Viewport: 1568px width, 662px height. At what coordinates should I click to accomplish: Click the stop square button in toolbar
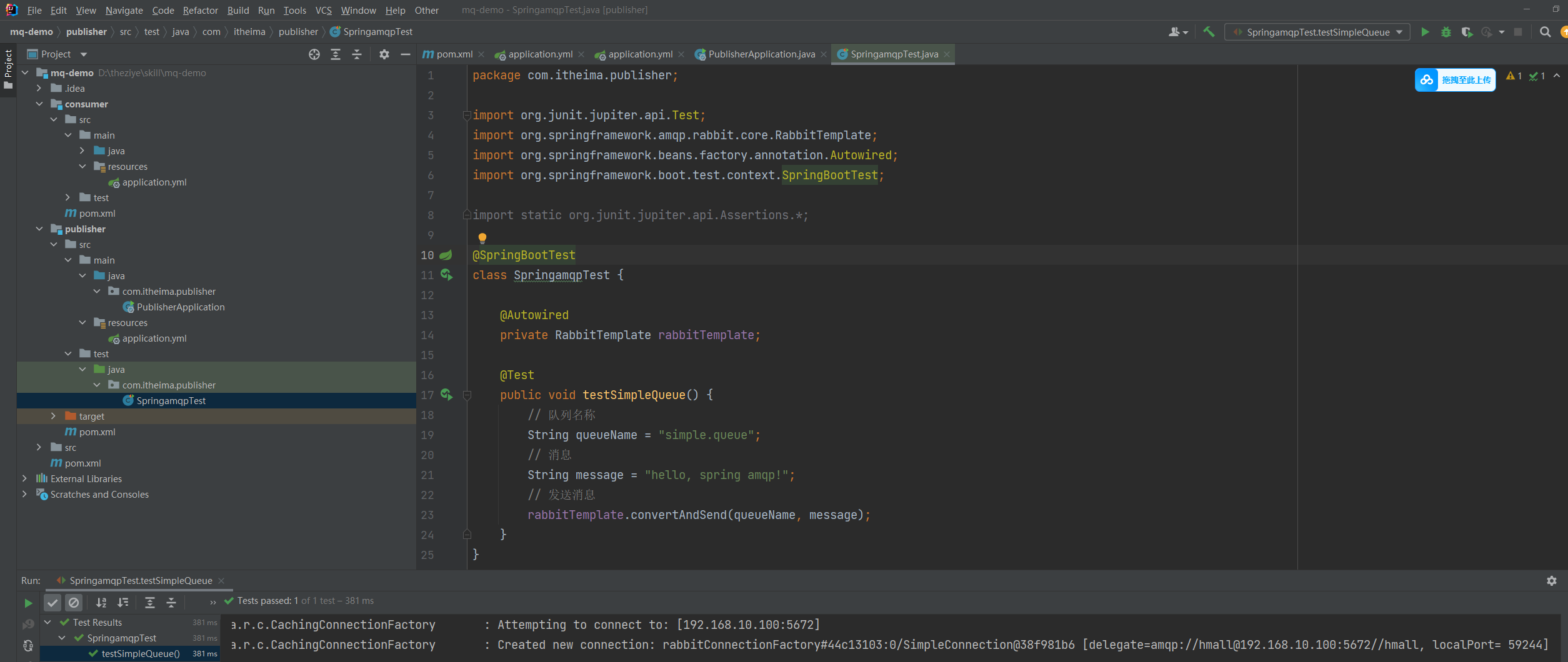point(1518,32)
